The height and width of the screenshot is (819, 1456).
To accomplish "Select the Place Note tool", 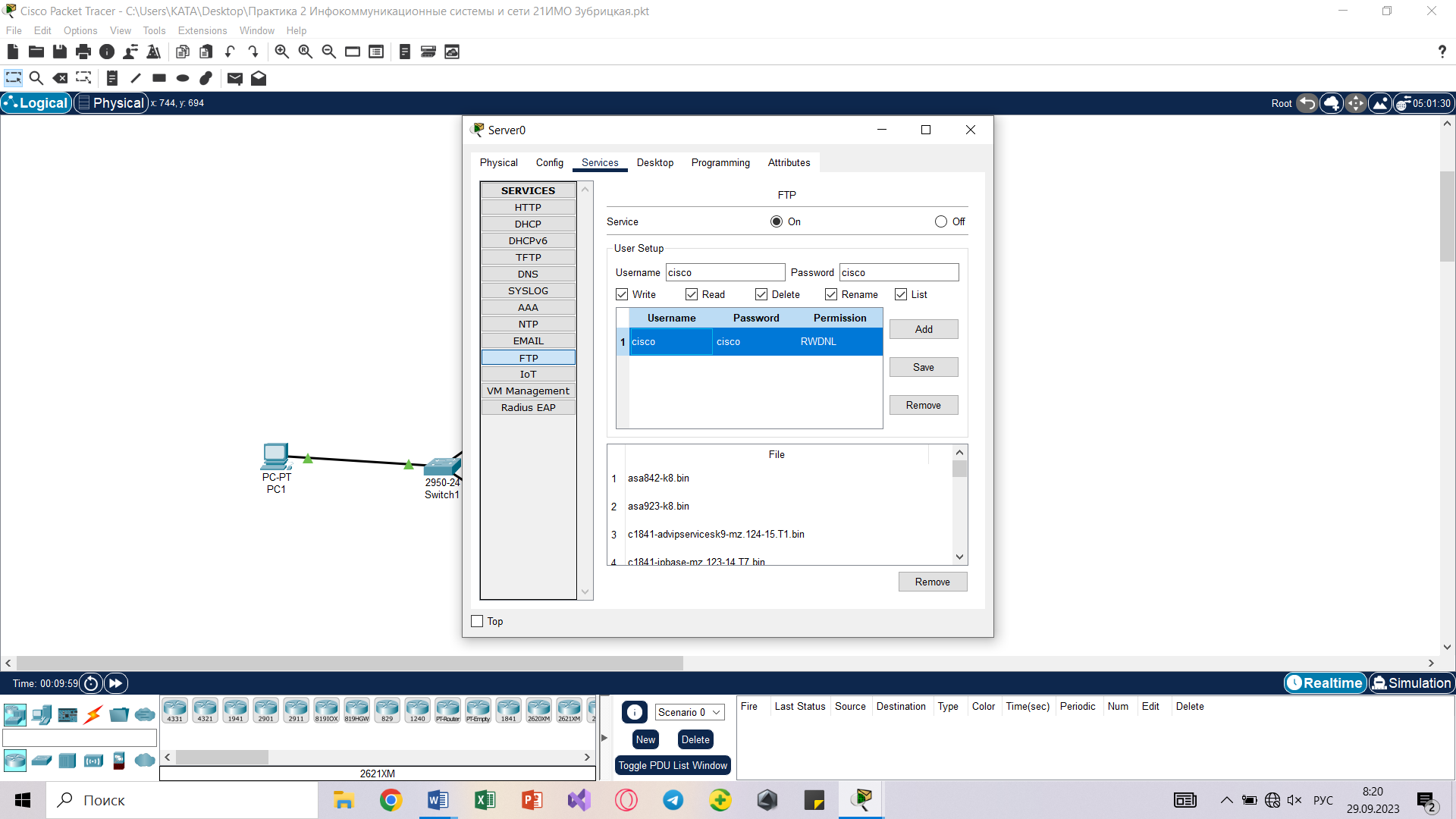I will click(112, 78).
